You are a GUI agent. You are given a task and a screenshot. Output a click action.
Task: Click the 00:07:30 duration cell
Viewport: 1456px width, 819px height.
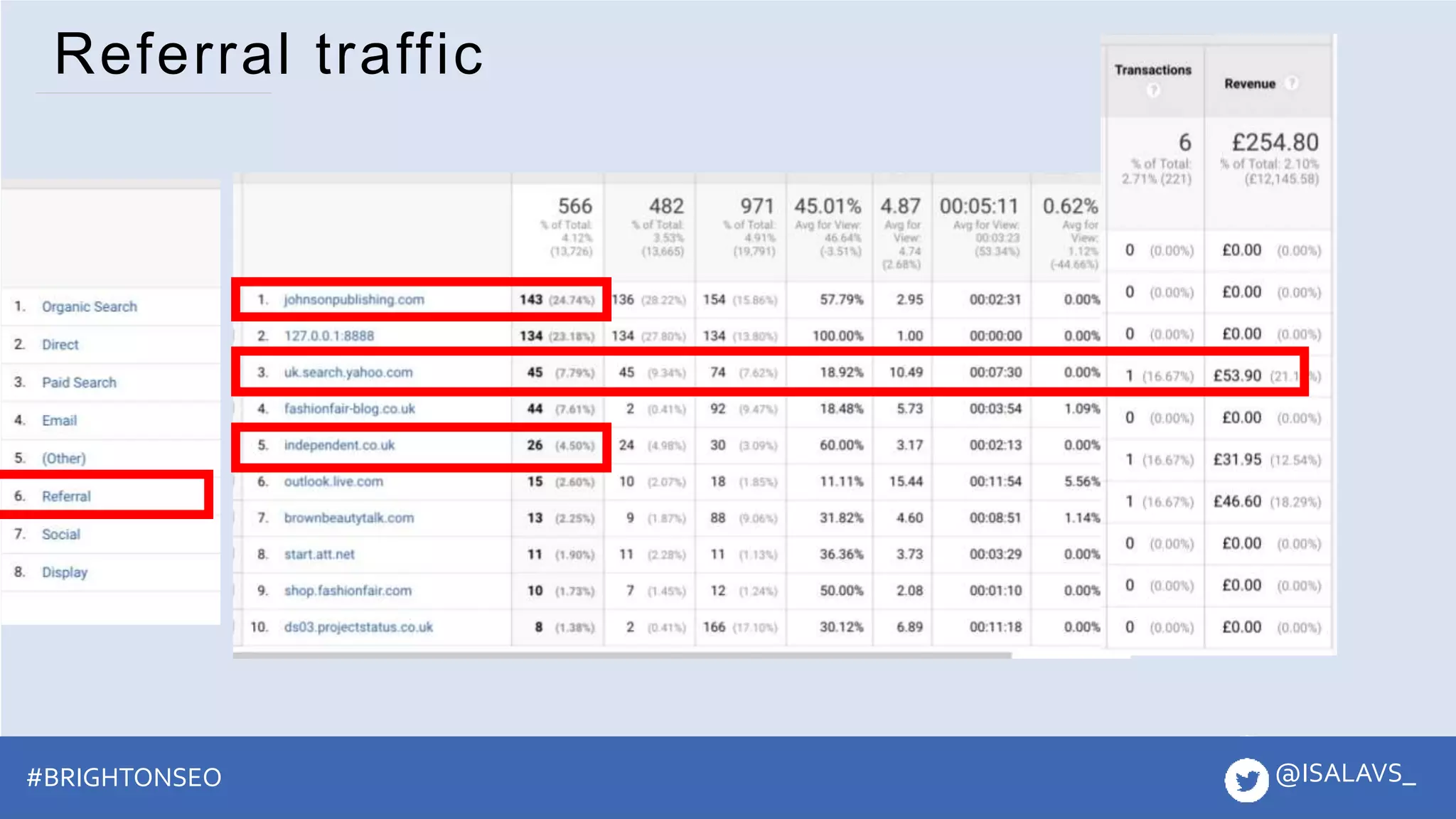coord(996,372)
